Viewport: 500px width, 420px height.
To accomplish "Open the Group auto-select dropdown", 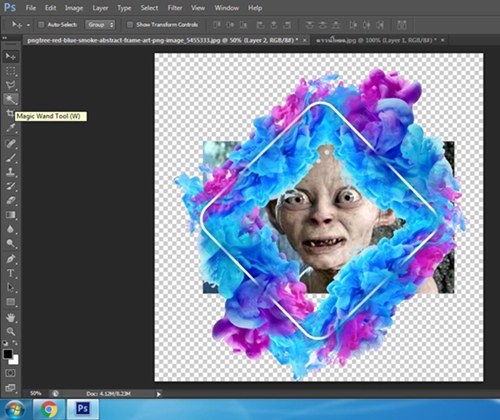I will 100,25.
